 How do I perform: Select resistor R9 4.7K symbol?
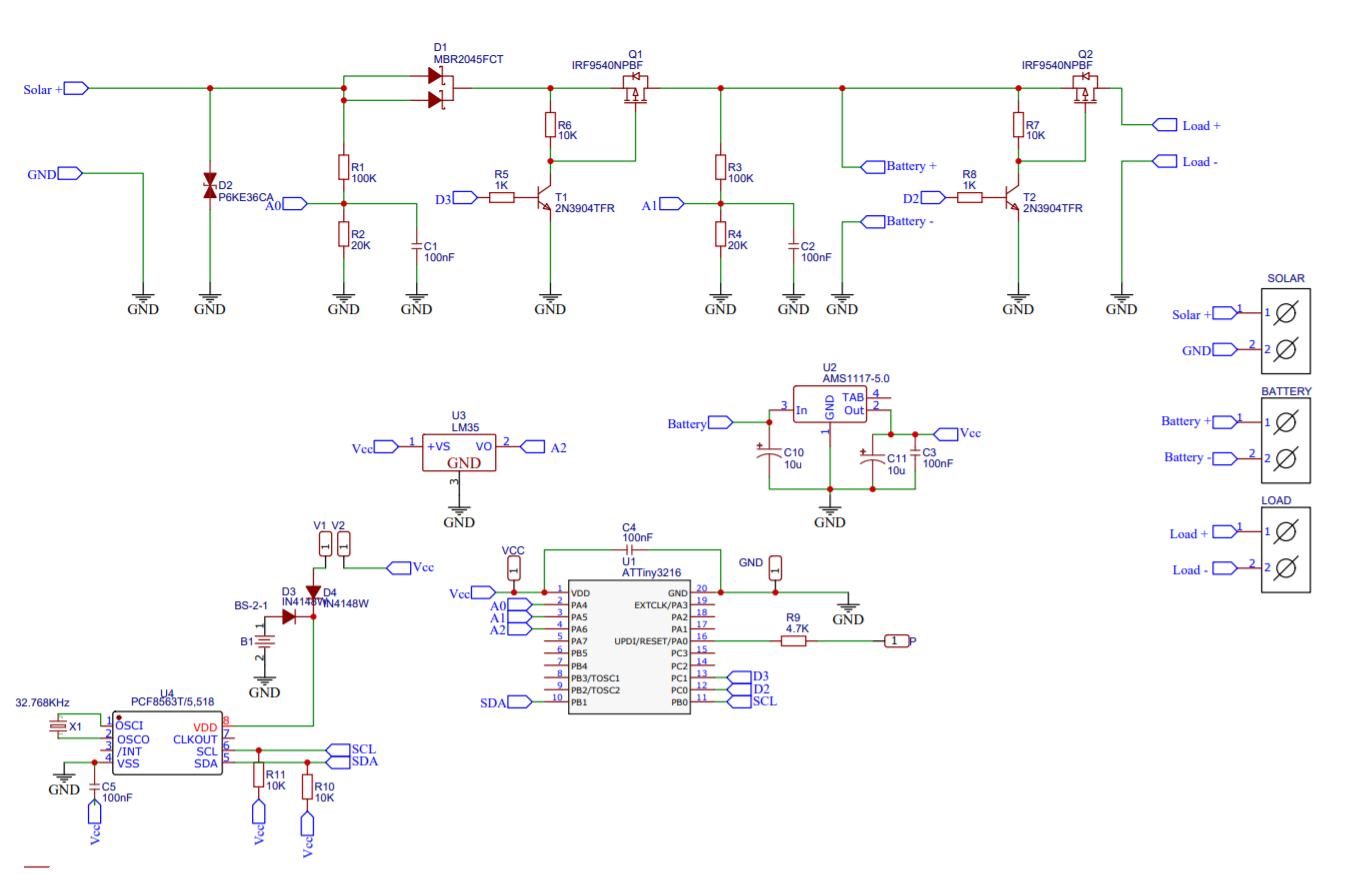[x=793, y=641]
